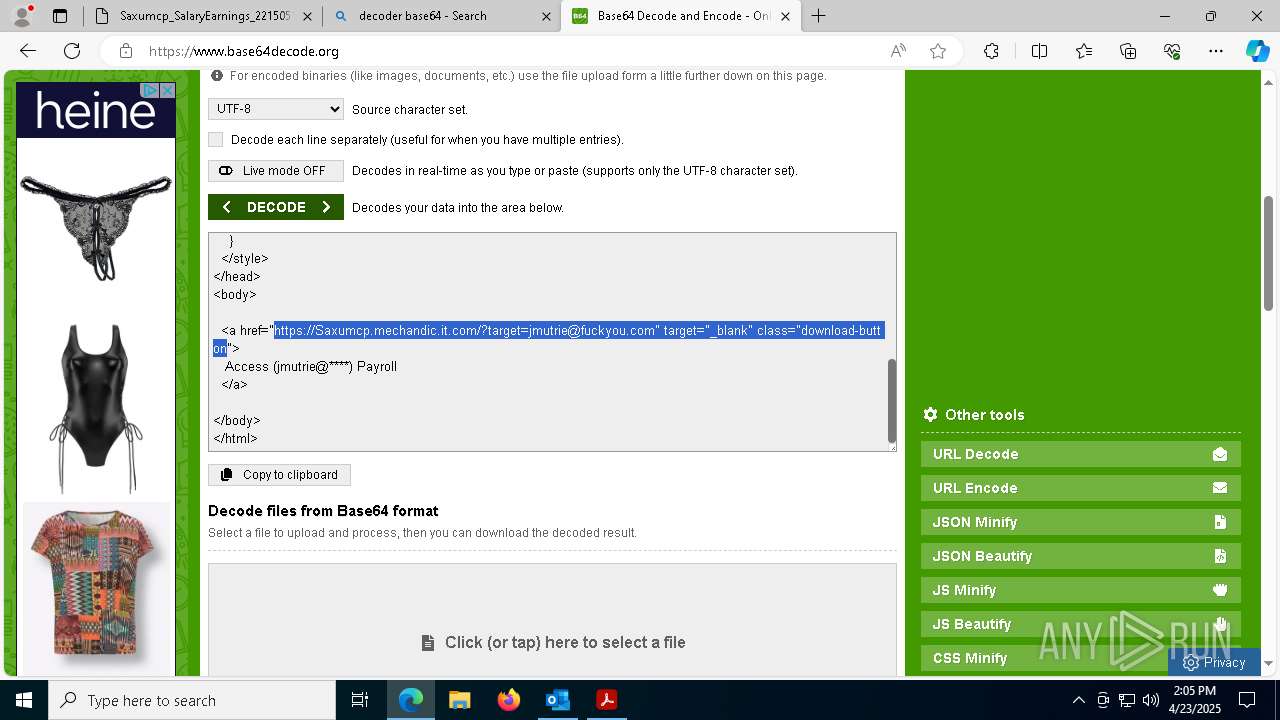Switch to decoder base64 Search tab
The width and height of the screenshot is (1280, 720).
pos(442,16)
